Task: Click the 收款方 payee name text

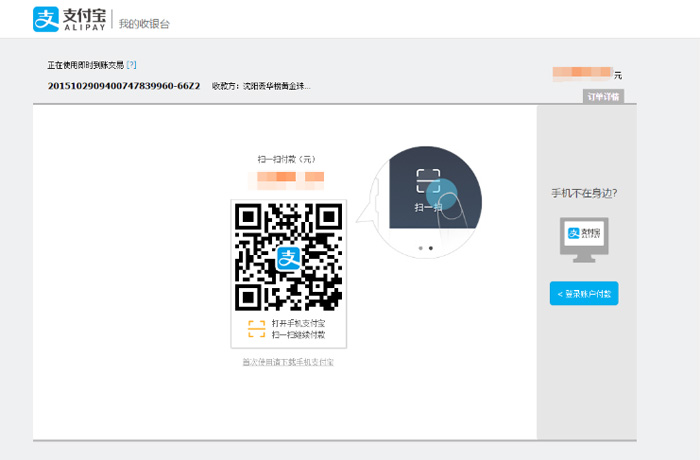Action: (261, 86)
